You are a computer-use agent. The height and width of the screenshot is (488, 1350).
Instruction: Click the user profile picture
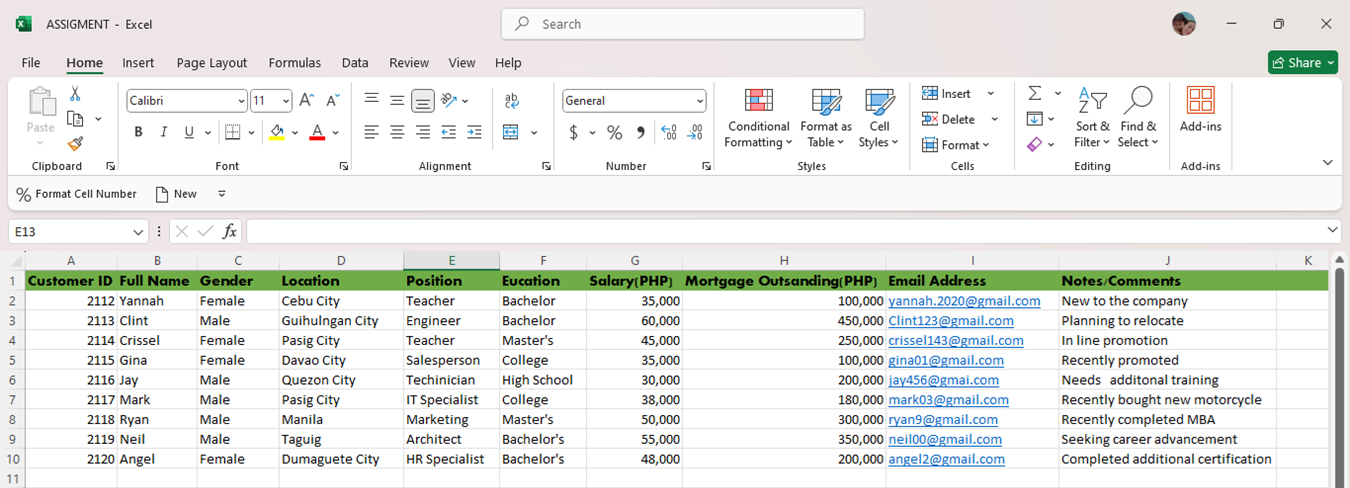1184,24
